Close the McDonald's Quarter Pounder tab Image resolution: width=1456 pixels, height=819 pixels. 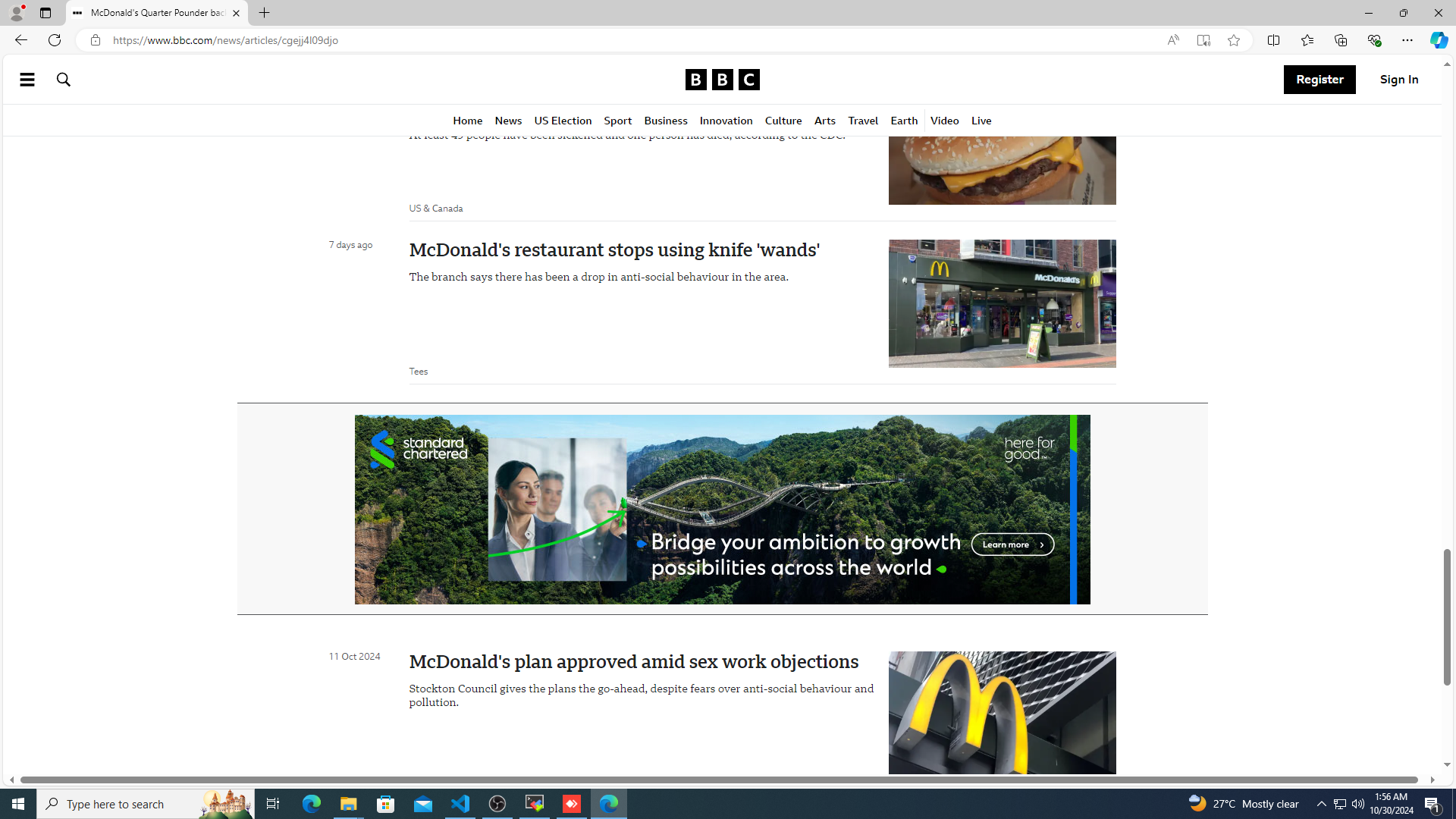(236, 13)
